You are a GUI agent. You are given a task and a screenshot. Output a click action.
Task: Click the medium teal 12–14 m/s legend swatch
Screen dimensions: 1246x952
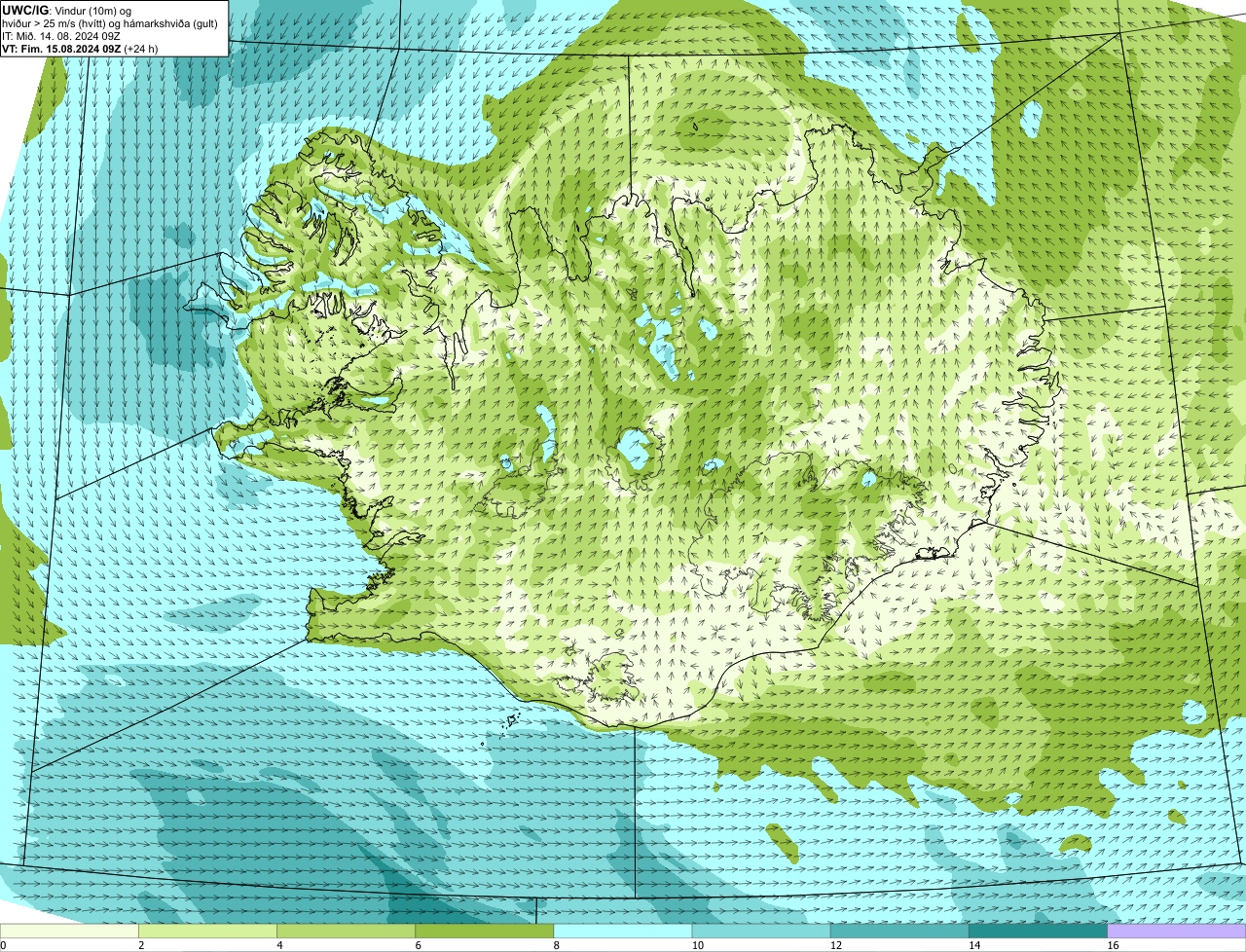tap(899, 932)
